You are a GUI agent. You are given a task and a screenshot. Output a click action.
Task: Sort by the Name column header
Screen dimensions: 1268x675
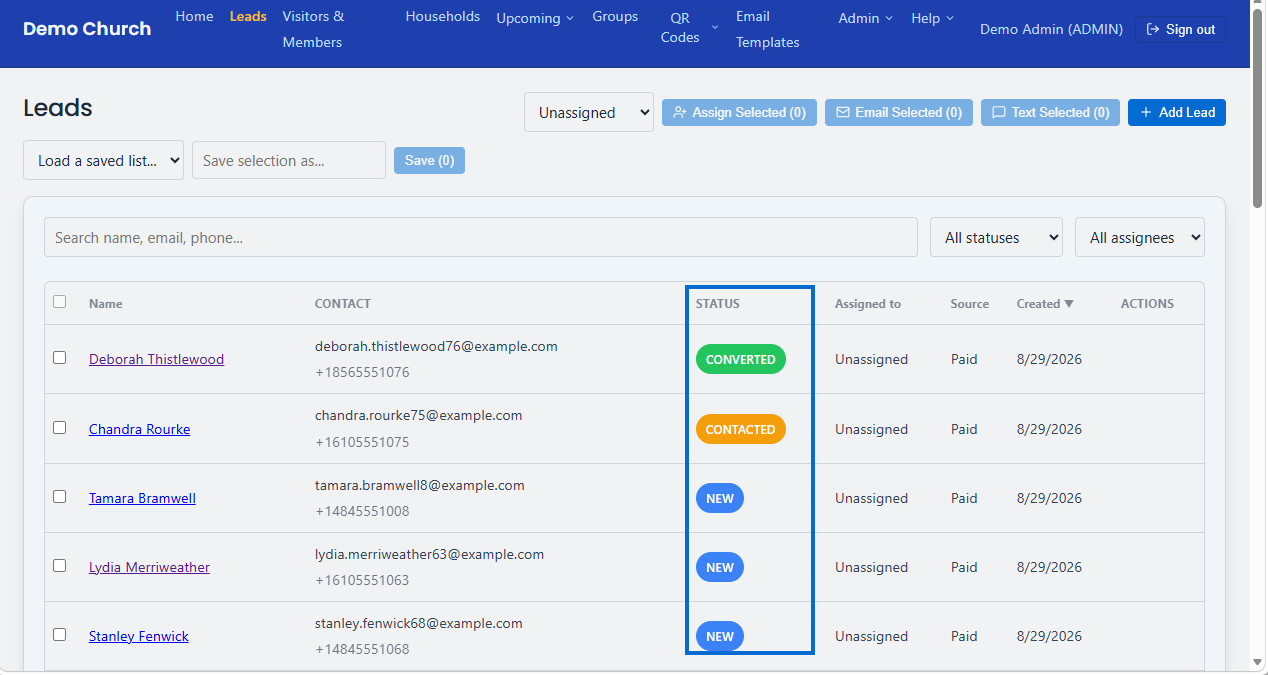pyautogui.click(x=106, y=304)
